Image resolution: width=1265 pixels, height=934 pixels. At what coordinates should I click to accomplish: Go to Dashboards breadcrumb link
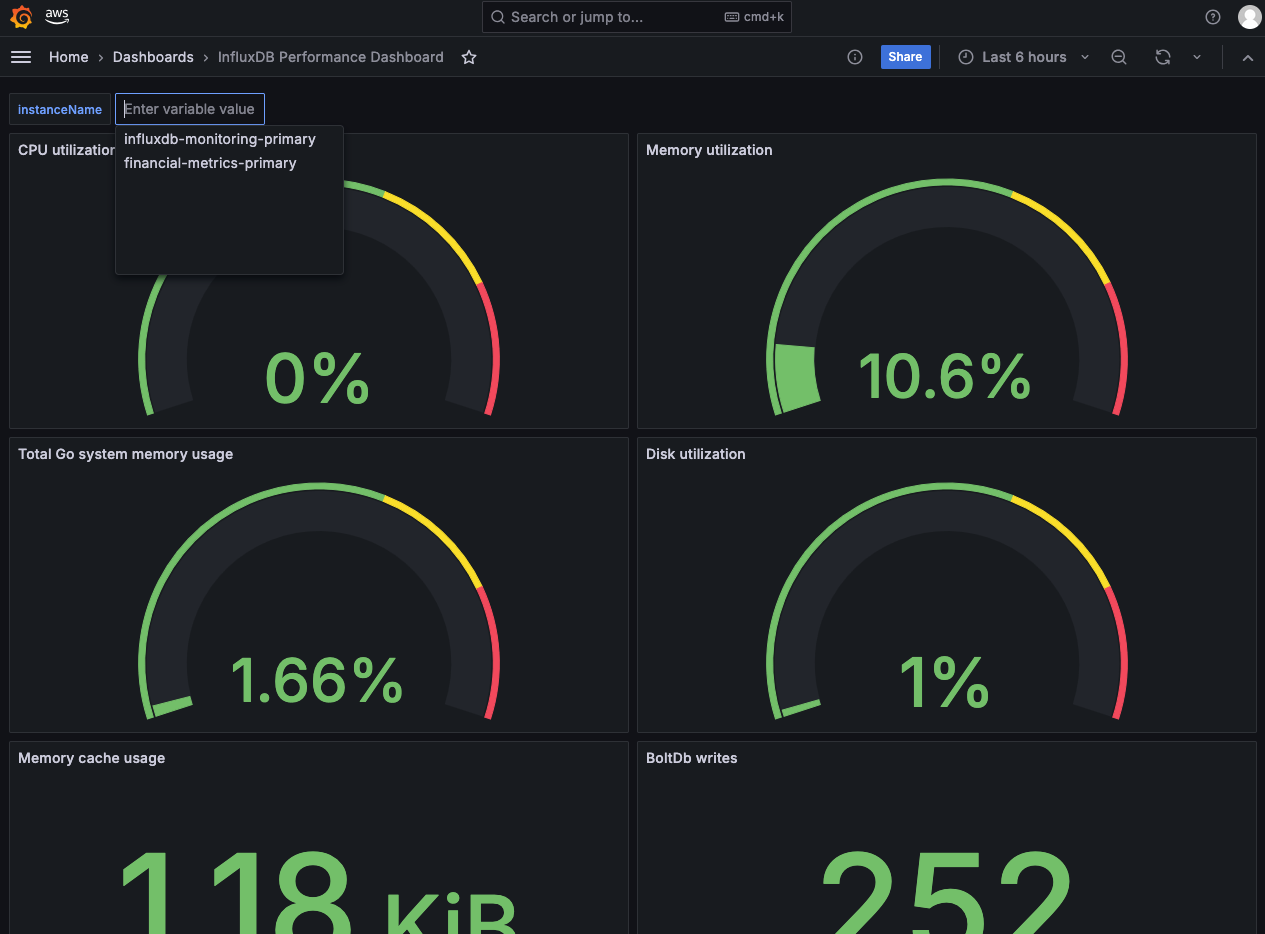pyautogui.click(x=153, y=57)
